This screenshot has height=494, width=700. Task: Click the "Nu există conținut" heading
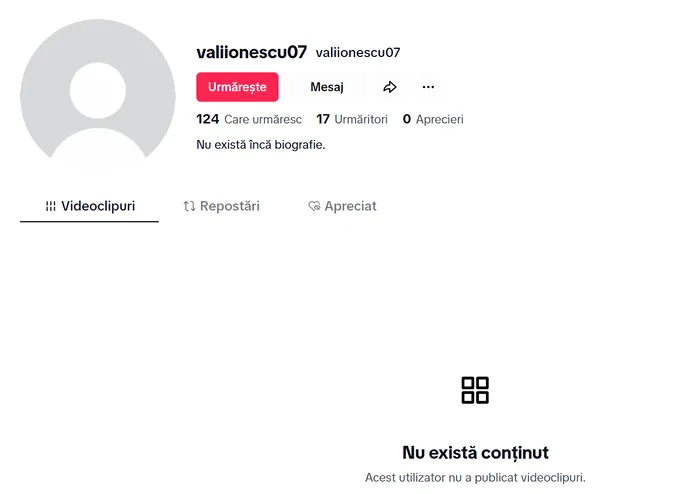(x=475, y=453)
